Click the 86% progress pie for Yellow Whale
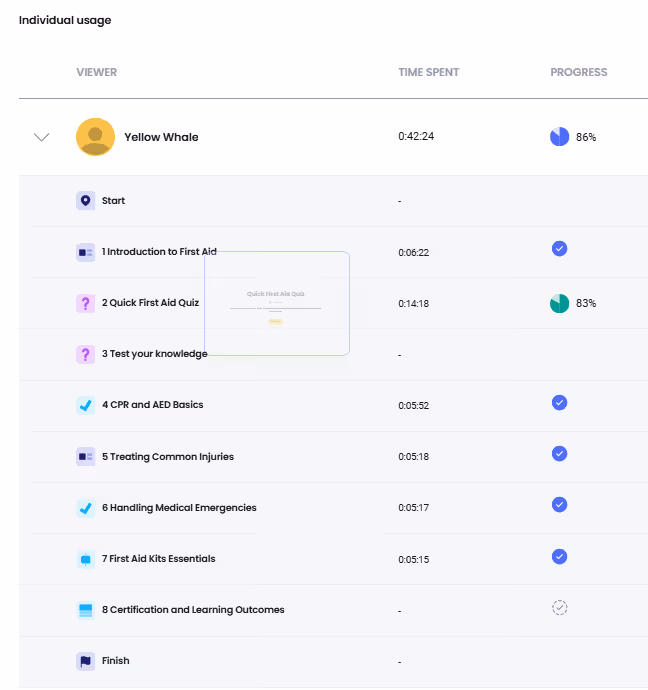Viewport: 648px width, 690px height. pos(559,136)
